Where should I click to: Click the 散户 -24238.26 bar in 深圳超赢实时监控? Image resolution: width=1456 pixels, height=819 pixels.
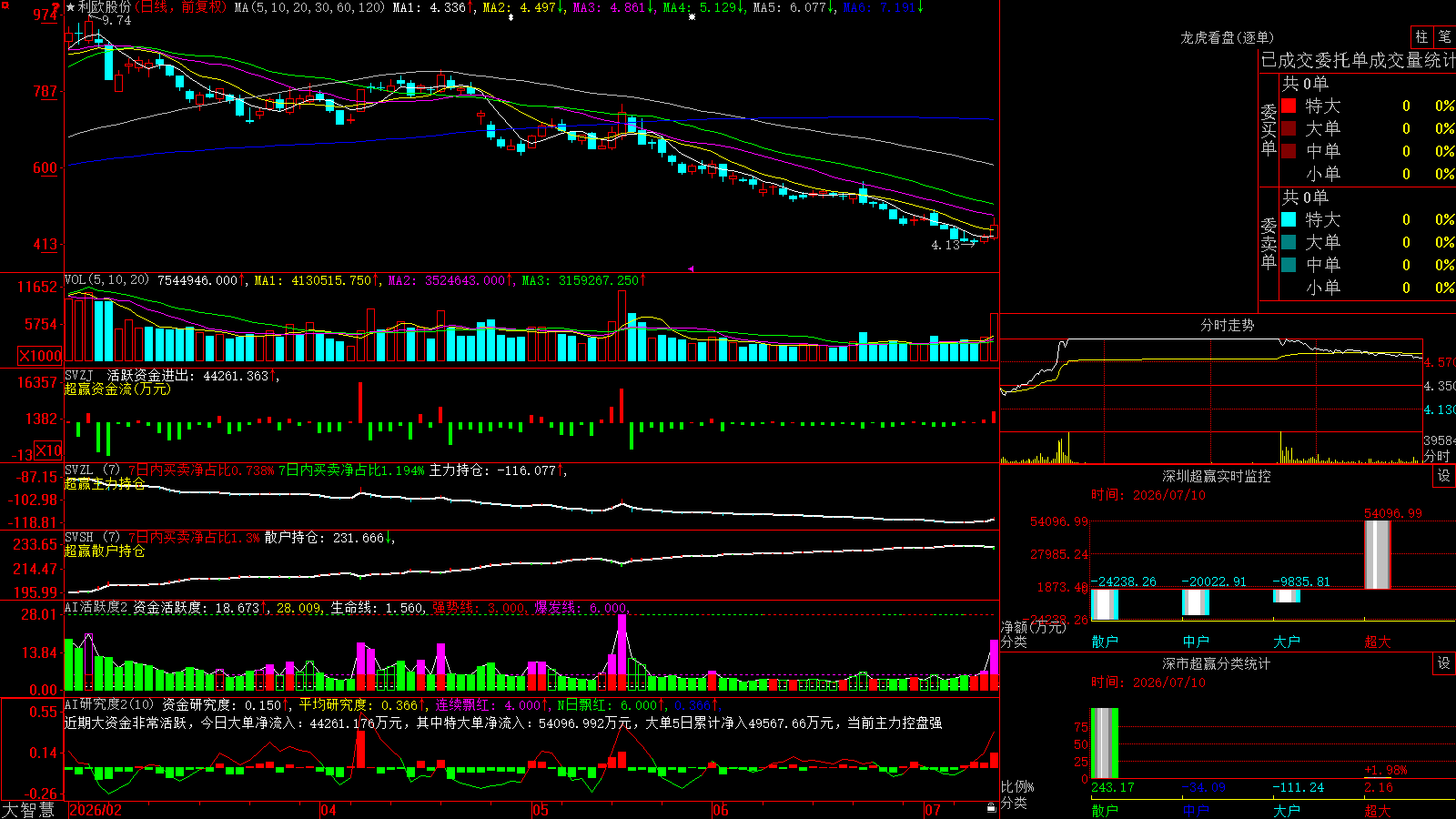[1105, 604]
